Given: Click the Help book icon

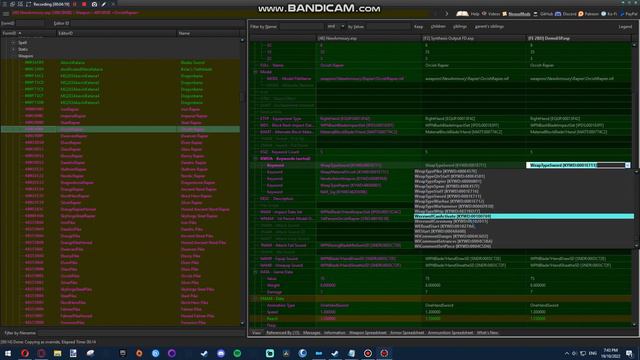Looking at the screenshot, I should 462,13.
